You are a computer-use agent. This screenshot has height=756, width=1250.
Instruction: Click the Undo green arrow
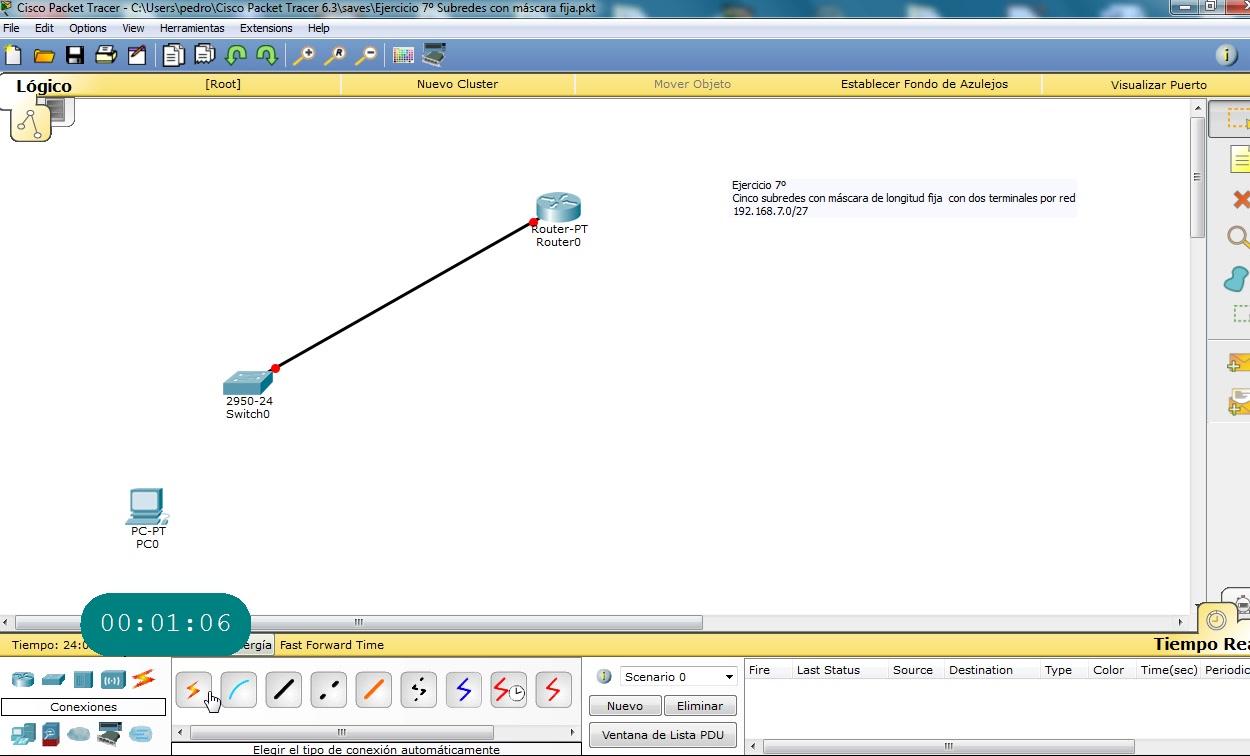[x=236, y=55]
